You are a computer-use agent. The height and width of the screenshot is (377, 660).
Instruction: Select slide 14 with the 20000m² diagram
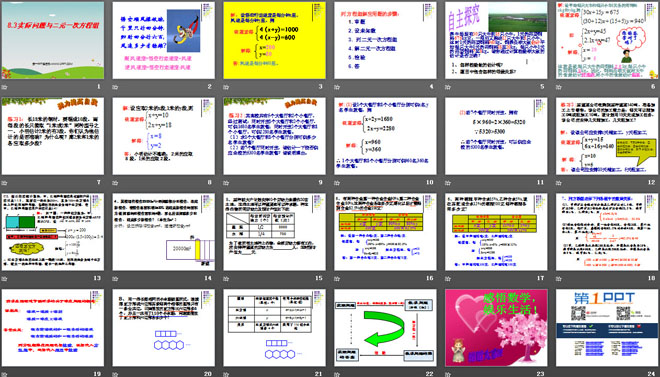point(163,232)
